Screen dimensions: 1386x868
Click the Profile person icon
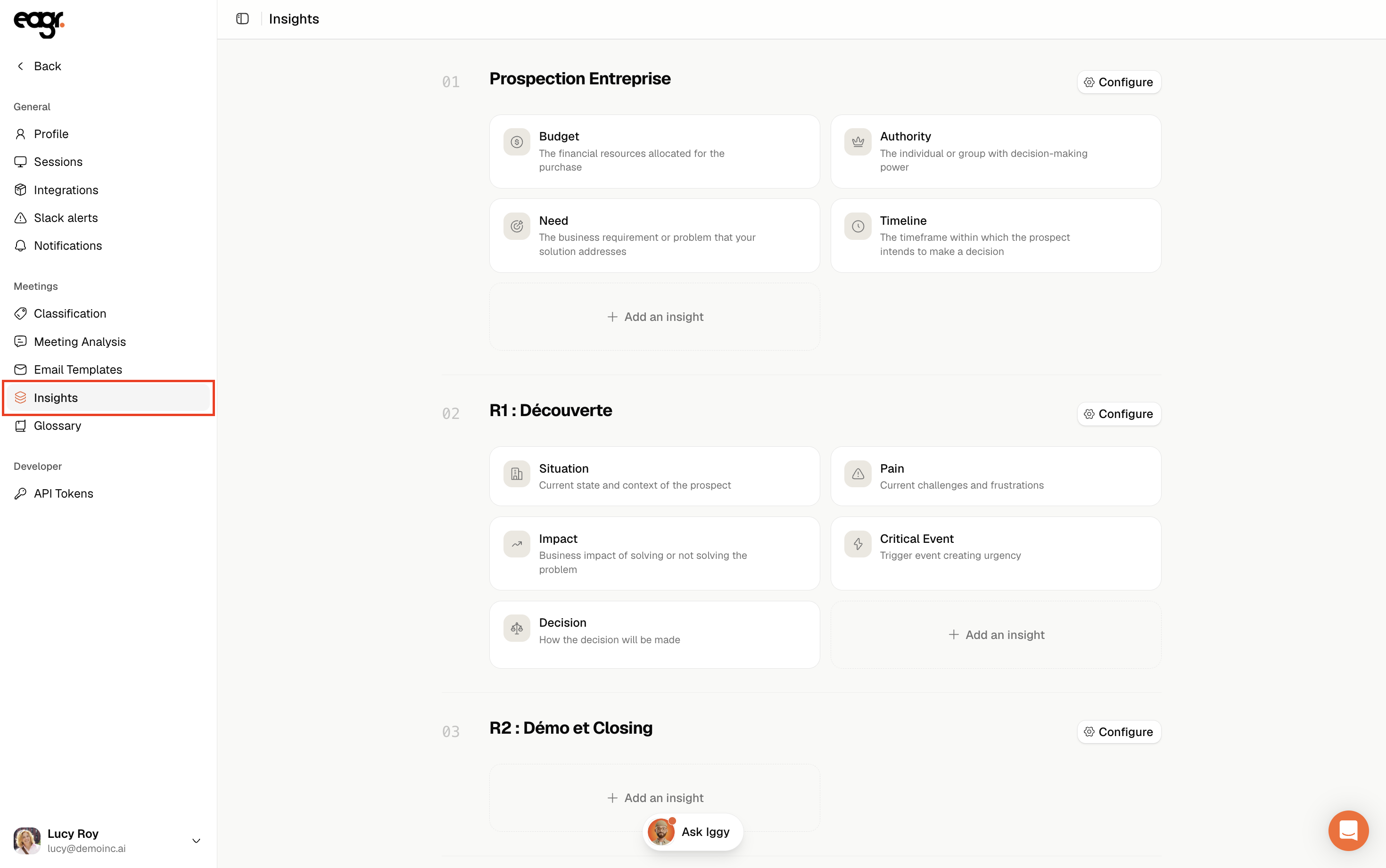coord(21,134)
